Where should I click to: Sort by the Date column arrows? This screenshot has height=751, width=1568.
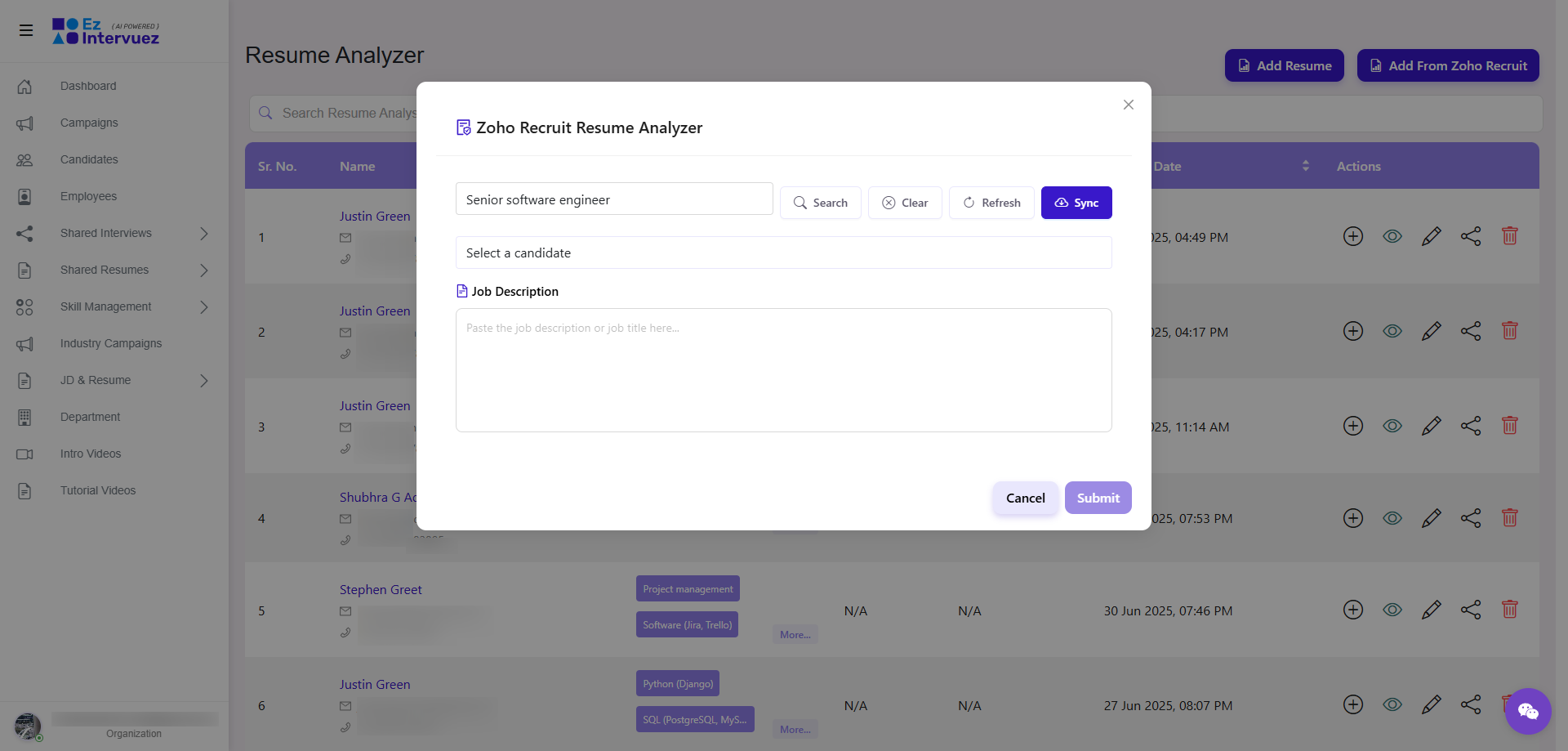click(1306, 166)
